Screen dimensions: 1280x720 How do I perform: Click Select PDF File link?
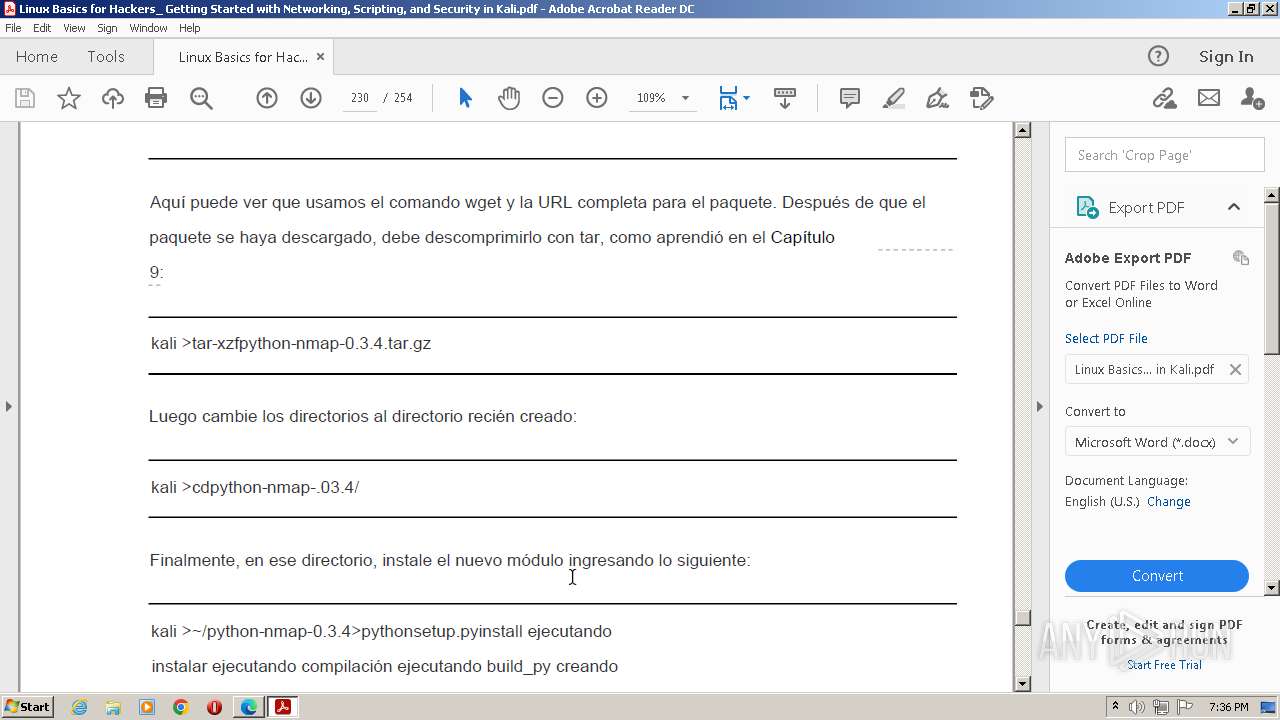[1106, 339]
